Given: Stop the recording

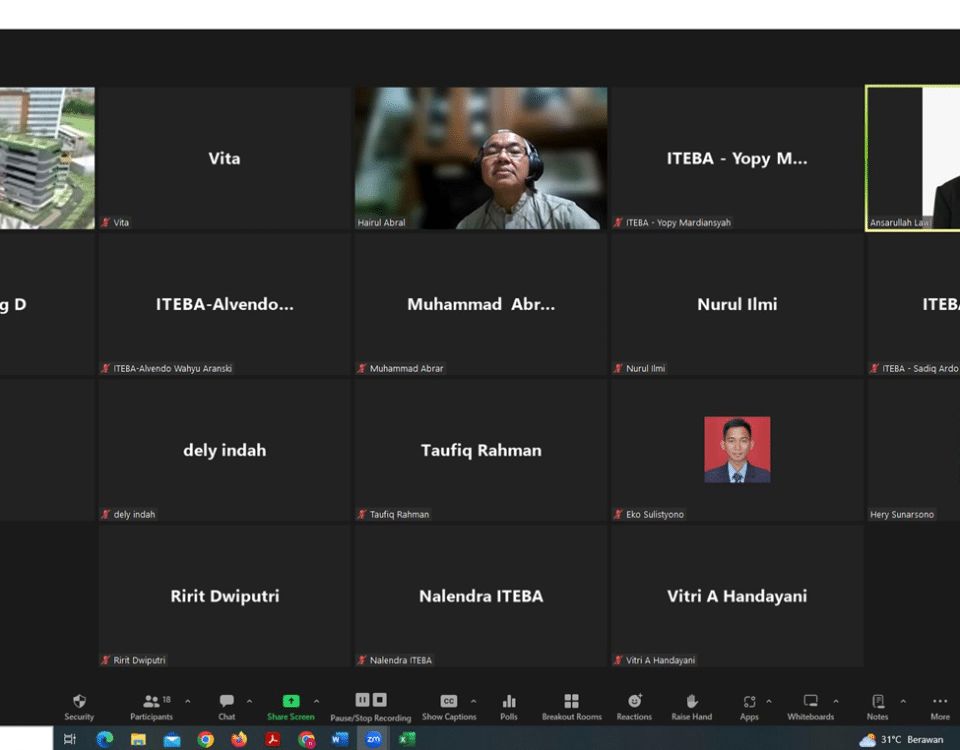Looking at the screenshot, I should pos(380,700).
